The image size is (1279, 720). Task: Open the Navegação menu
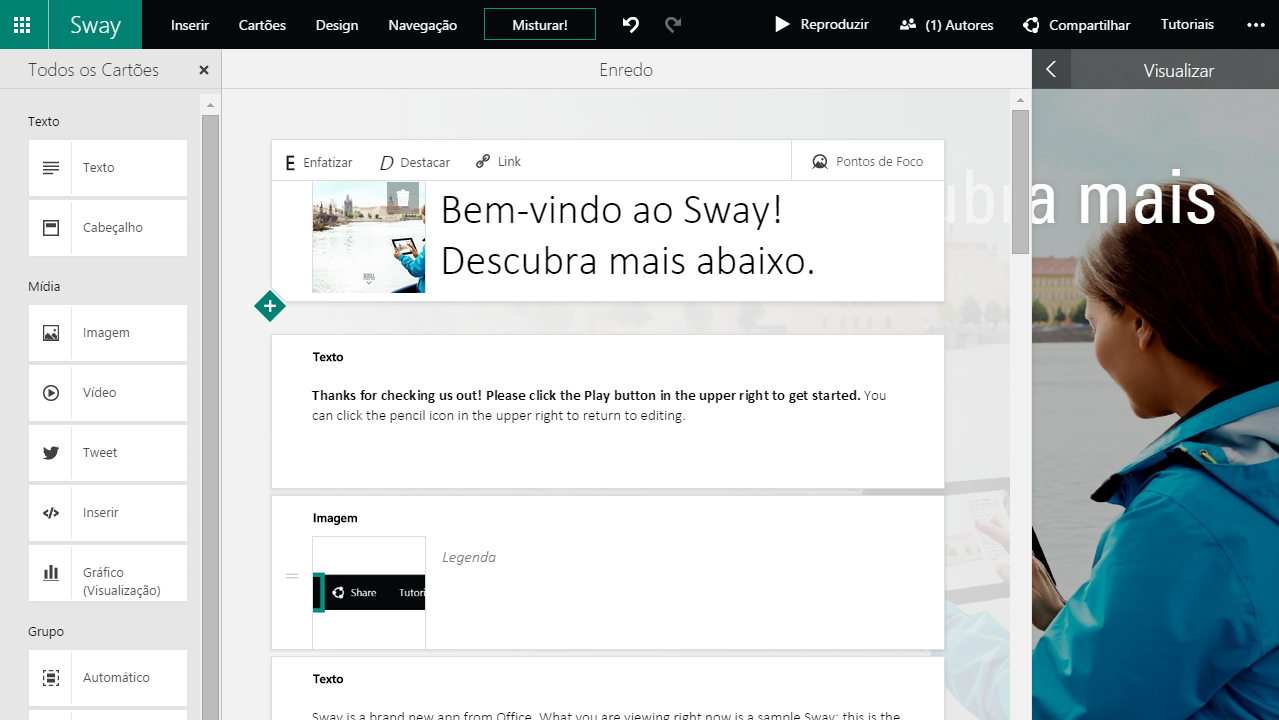click(423, 25)
